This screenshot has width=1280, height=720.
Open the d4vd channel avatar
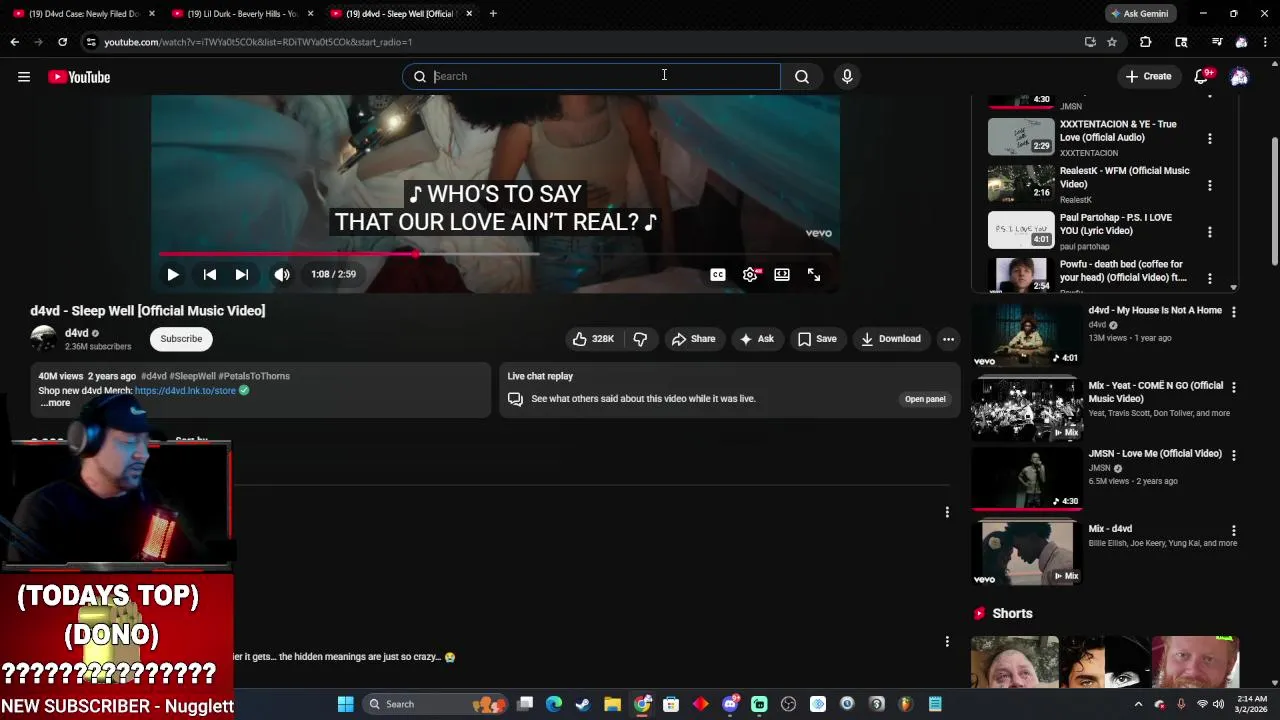tap(43, 339)
